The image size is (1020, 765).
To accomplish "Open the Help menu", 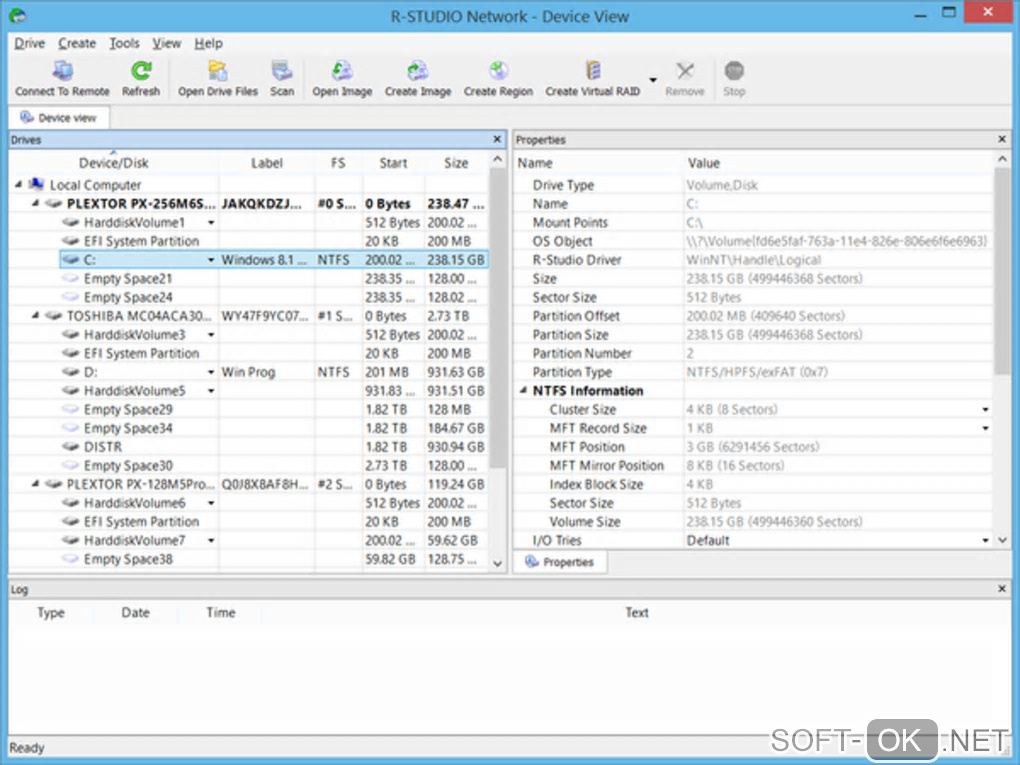I will pos(208,44).
